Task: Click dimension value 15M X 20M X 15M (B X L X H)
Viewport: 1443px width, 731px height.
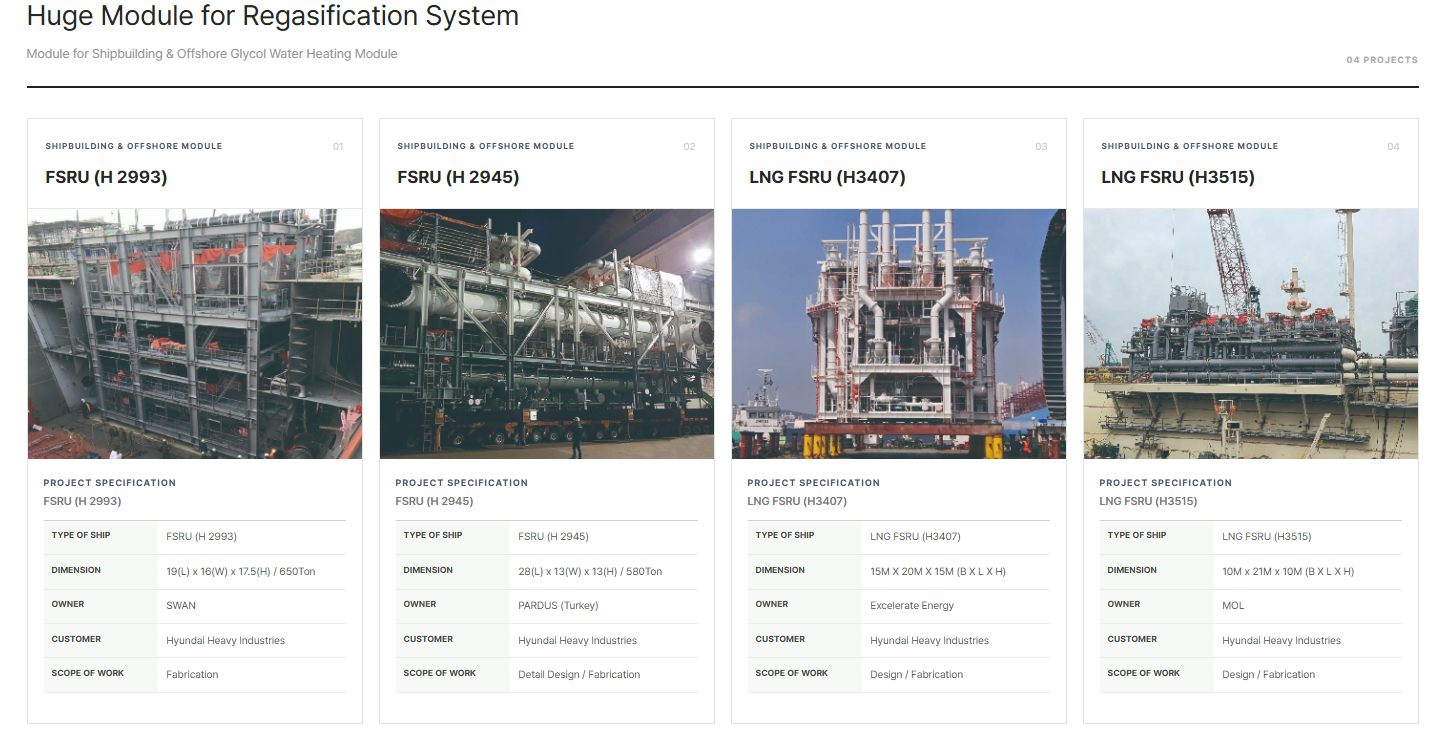Action: (938, 572)
